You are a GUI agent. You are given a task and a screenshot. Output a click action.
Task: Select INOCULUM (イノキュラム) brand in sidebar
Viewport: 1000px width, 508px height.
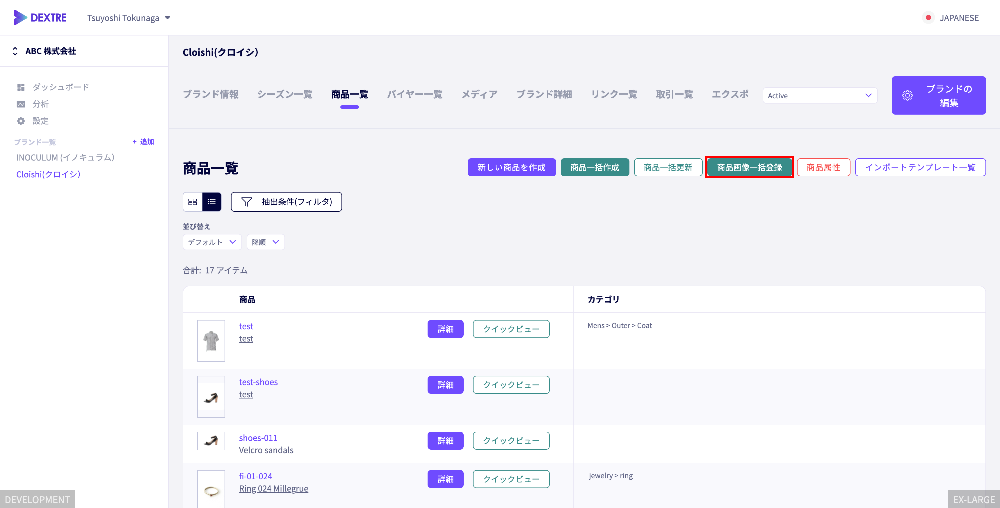65,157
